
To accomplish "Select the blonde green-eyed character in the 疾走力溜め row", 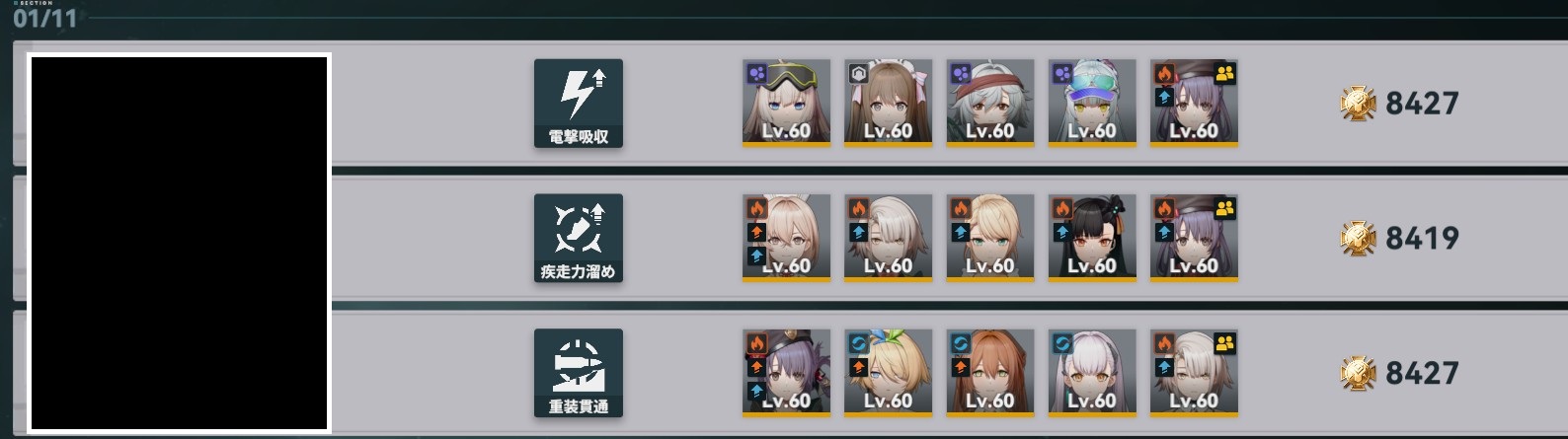I will pyautogui.click(x=989, y=238).
